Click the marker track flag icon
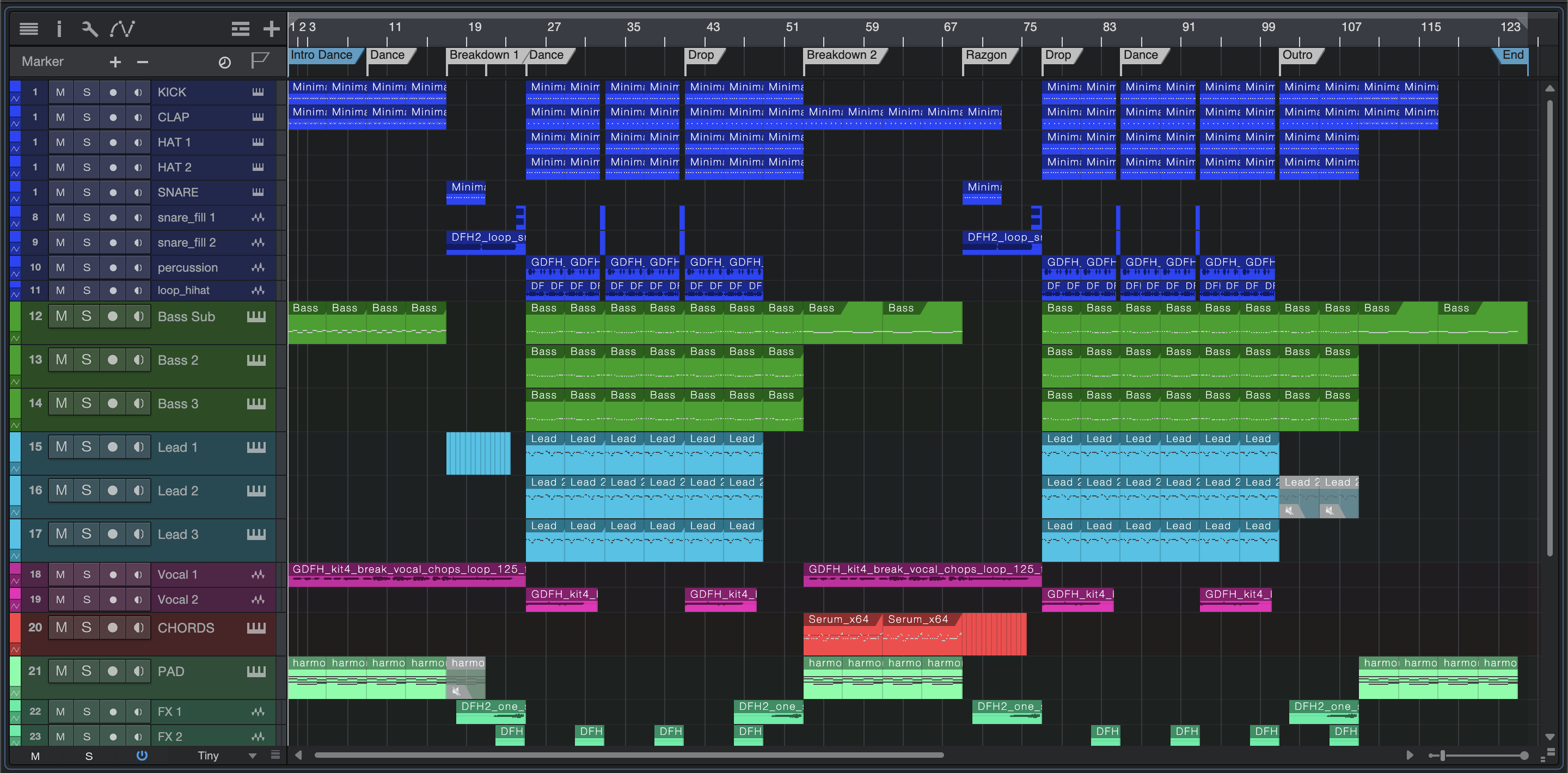Image resolution: width=1568 pixels, height=773 pixels. [x=260, y=60]
